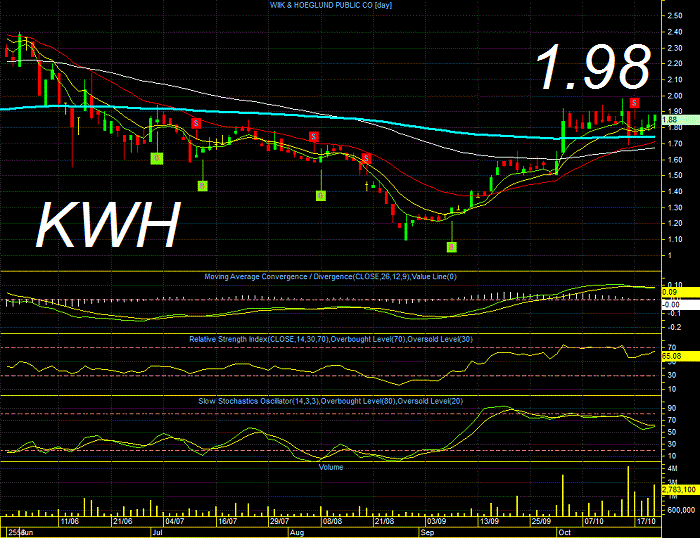Click the large KWH ticker text
The width and height of the screenshot is (700, 538).
click(108, 225)
